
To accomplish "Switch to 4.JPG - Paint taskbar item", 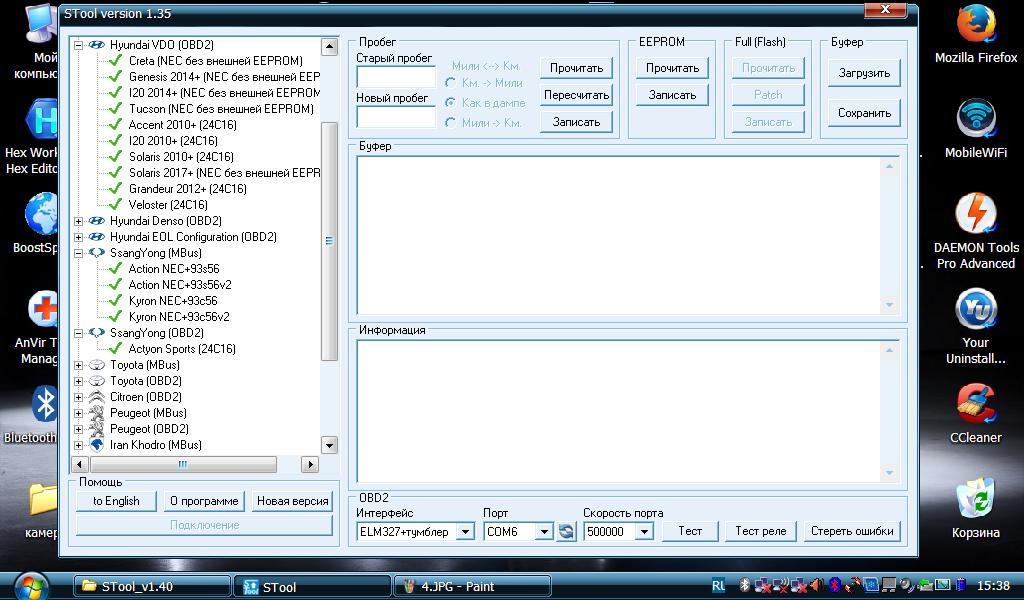I will pos(472,587).
